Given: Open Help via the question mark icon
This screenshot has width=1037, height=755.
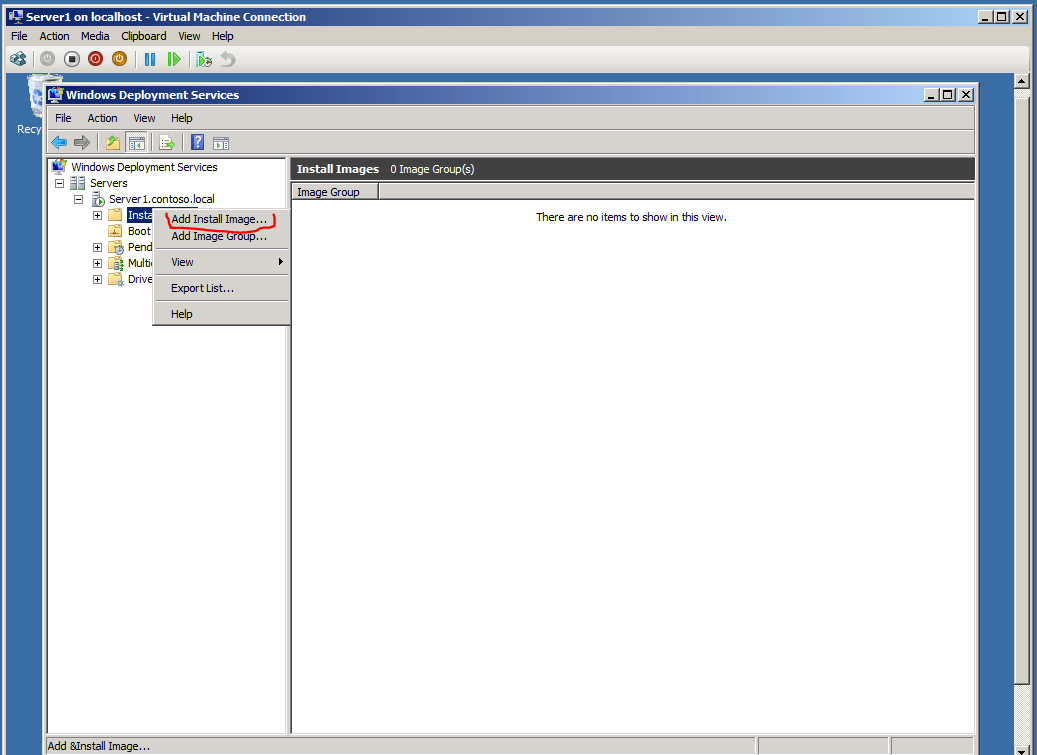Looking at the screenshot, I should tap(197, 142).
